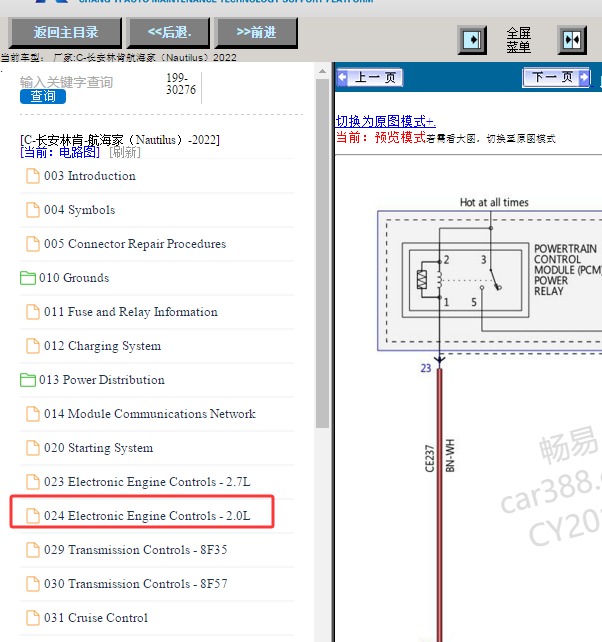
Task: Click the expand-right panel icon beside 全屏菜单
Action: (472, 40)
